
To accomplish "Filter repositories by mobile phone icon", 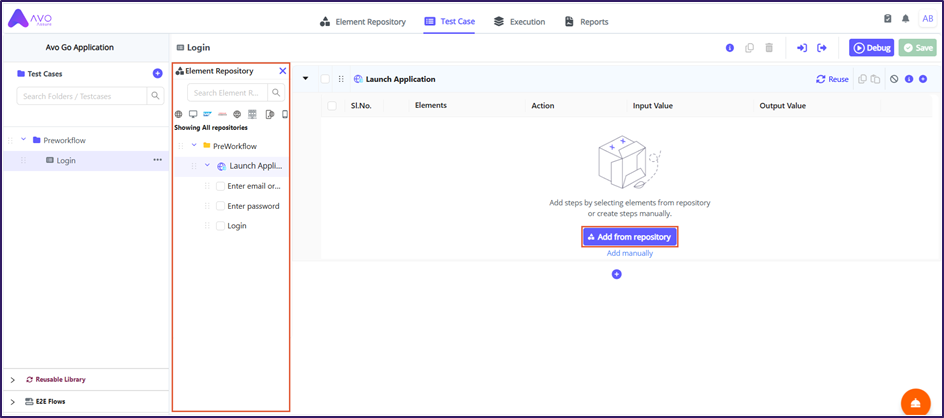I will coord(284,115).
